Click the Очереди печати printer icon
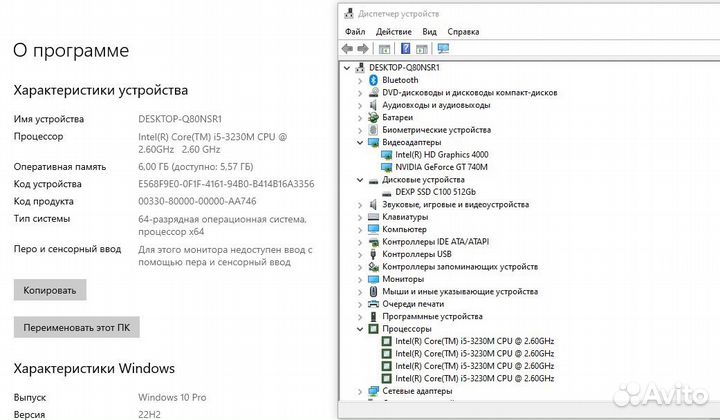Screen dimensions: 720x420 coord(373,304)
